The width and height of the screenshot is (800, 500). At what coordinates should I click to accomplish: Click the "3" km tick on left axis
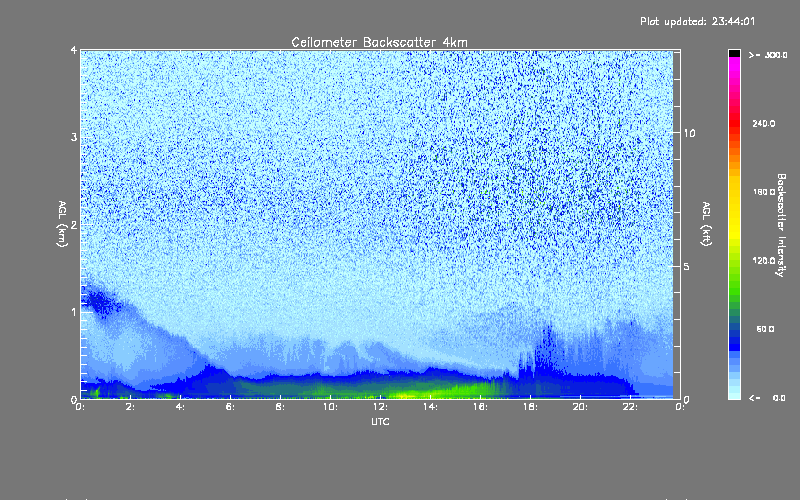pos(74,137)
